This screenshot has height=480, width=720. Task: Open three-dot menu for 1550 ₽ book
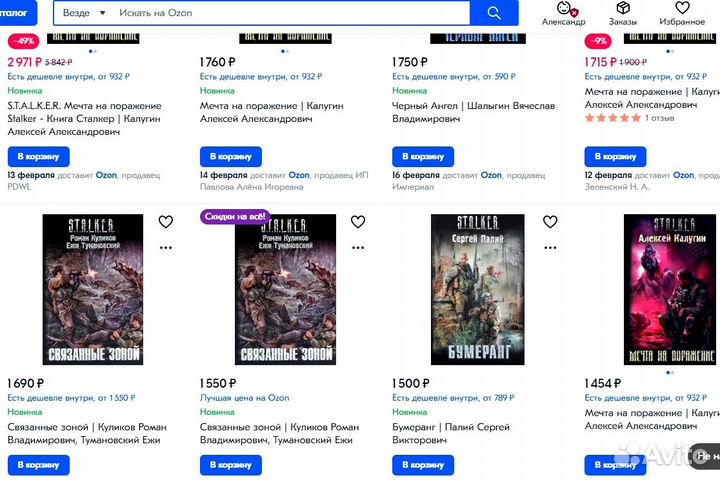pyautogui.click(x=358, y=248)
